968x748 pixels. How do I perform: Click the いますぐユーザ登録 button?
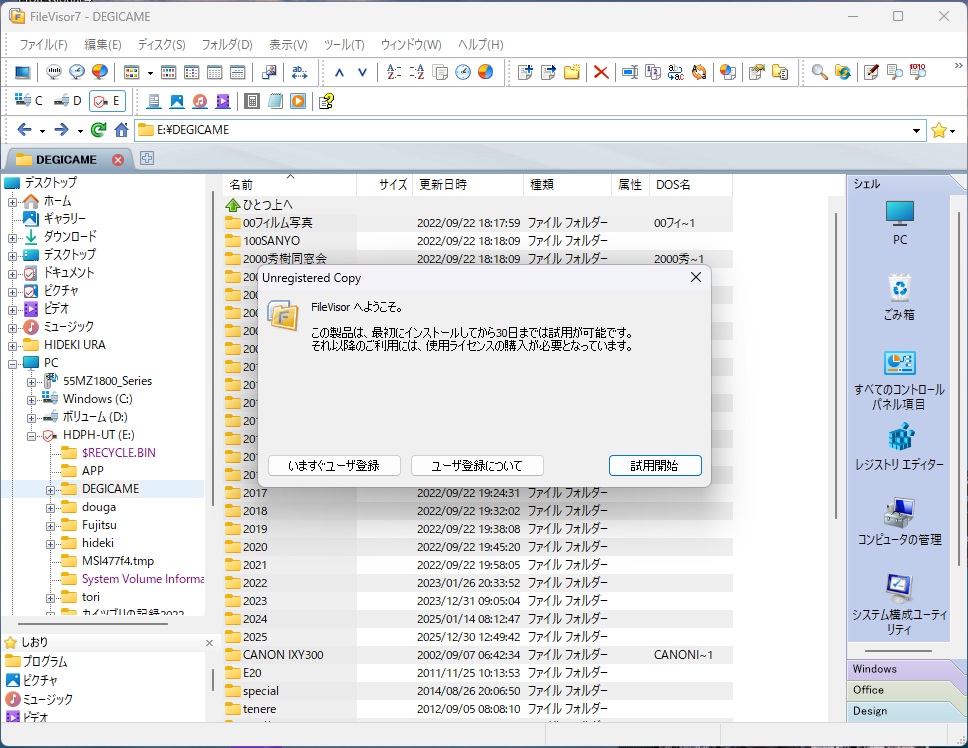click(334, 465)
